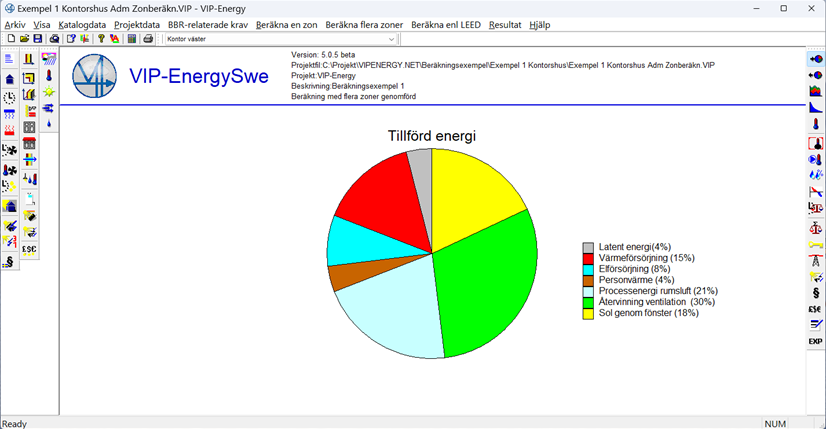
Task: Open the Arkiv menu
Action: click(15, 24)
